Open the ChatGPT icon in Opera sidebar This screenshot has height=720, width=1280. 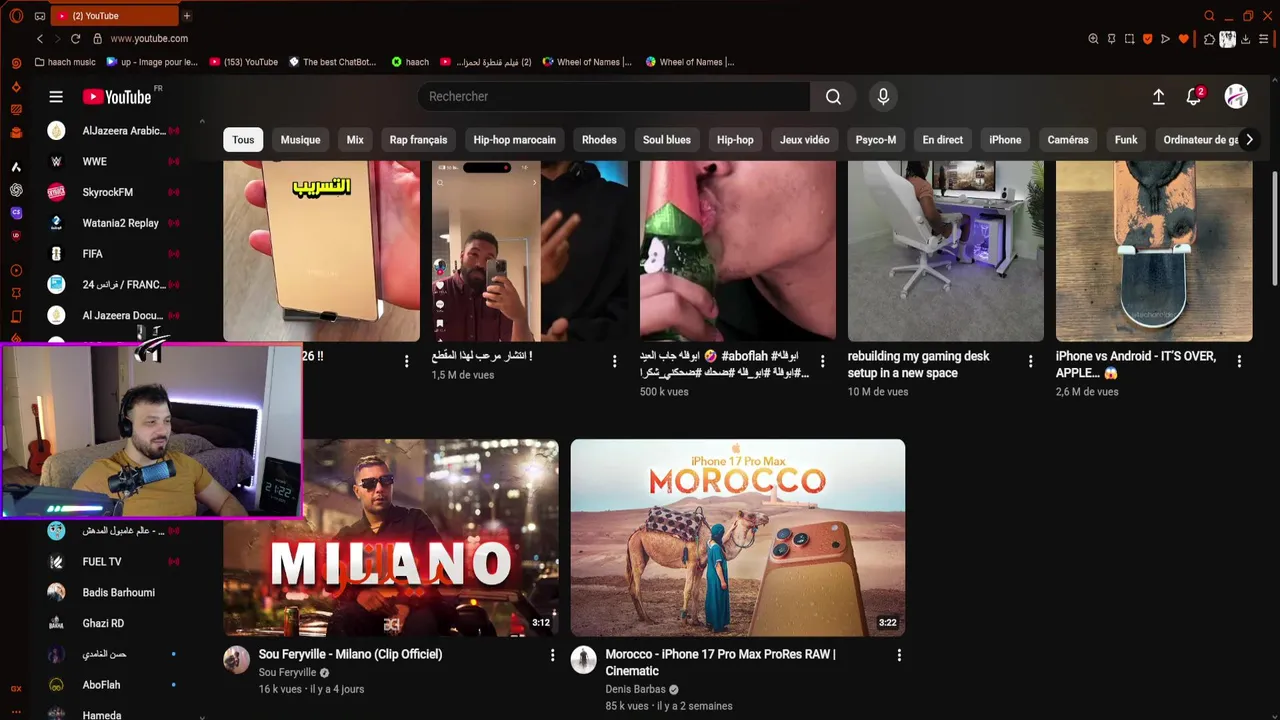pyautogui.click(x=16, y=190)
